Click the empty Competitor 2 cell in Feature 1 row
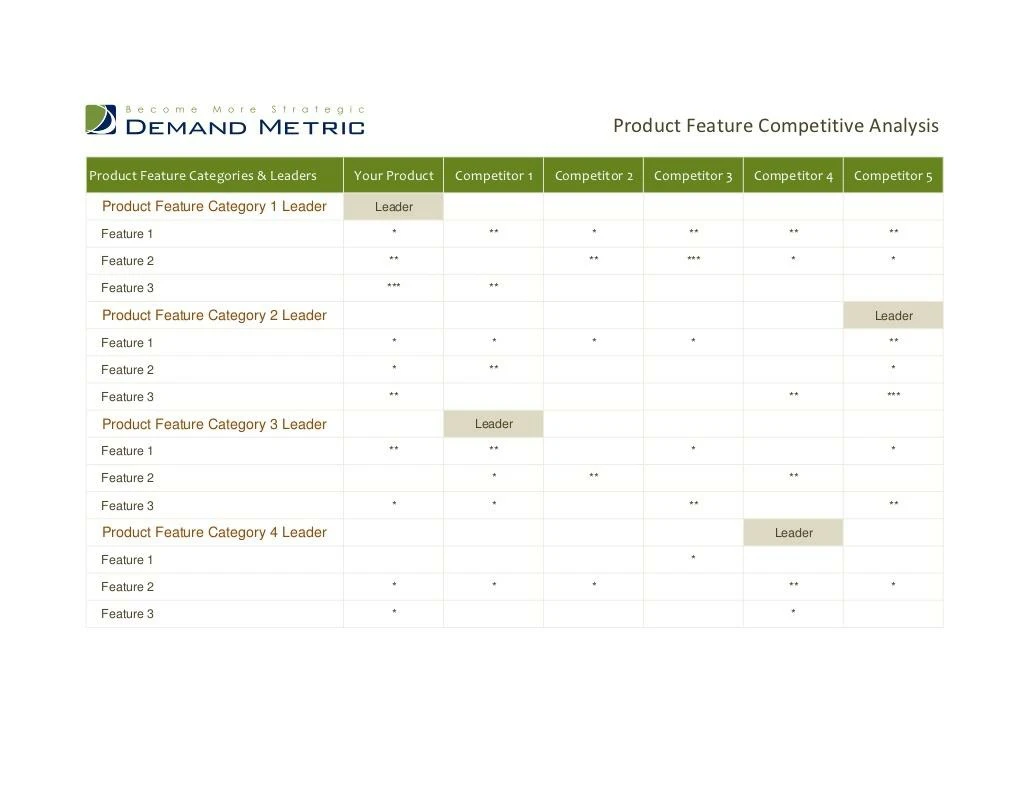This screenshot has width=1024, height=792. point(593,451)
